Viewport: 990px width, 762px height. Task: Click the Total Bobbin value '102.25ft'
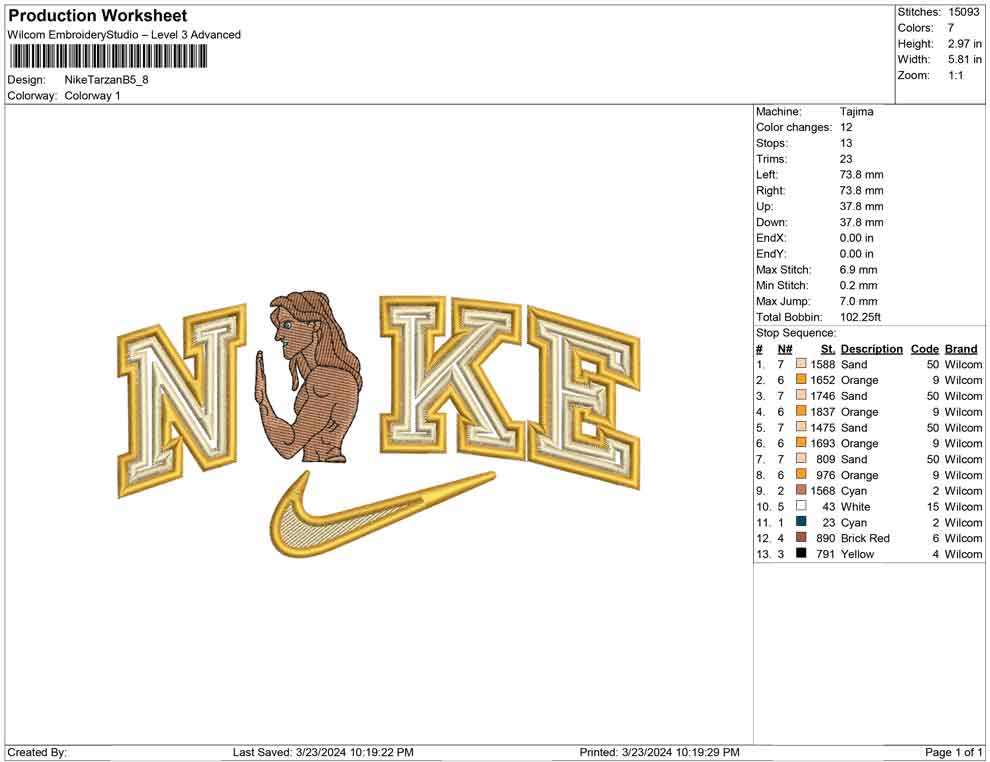pyautogui.click(x=861, y=317)
